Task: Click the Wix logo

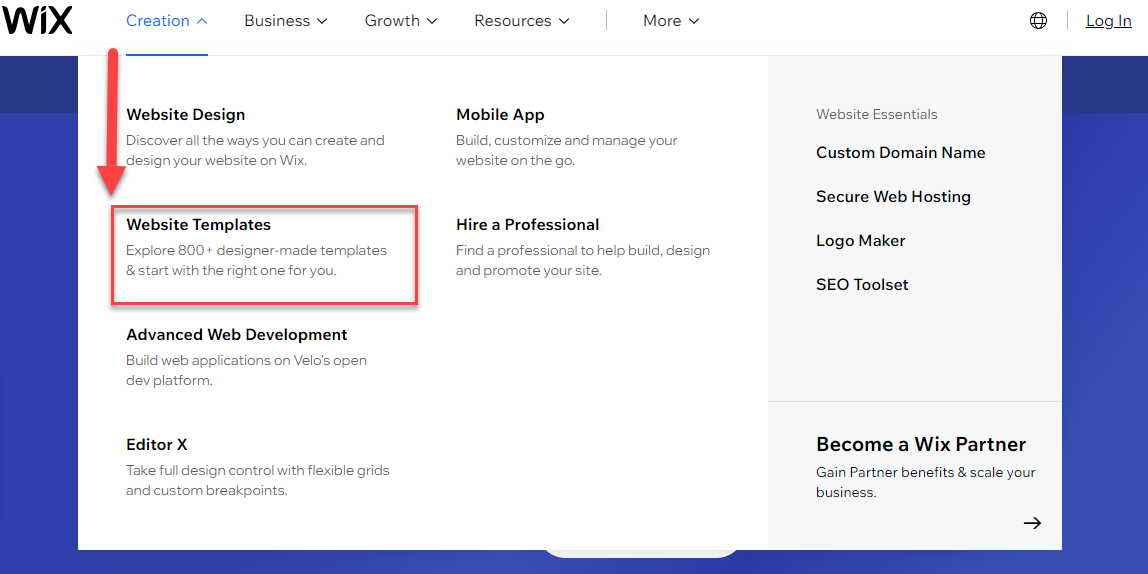Action: tap(37, 20)
